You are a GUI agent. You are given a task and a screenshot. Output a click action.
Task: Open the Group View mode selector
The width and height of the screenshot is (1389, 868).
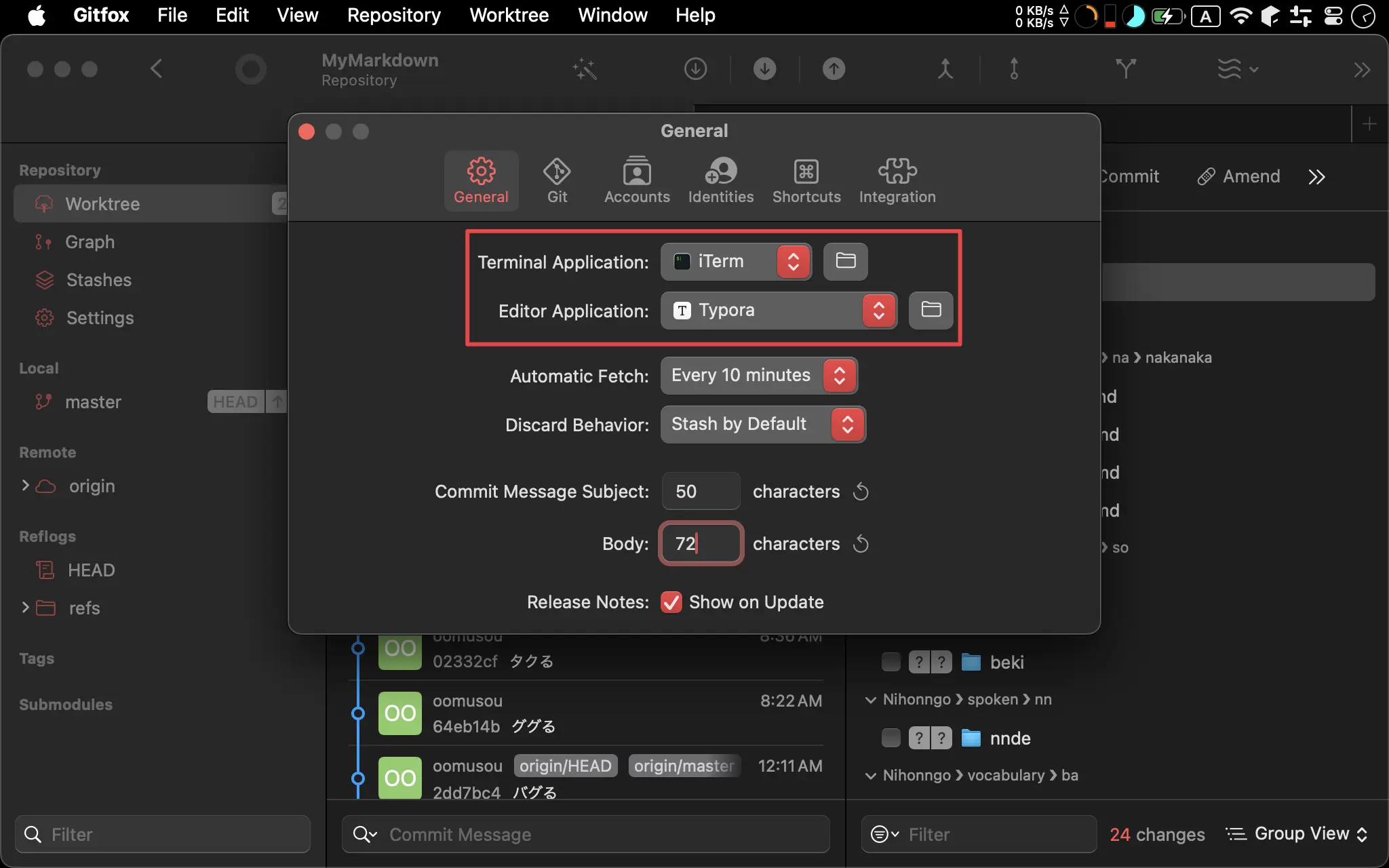pyautogui.click(x=1297, y=833)
